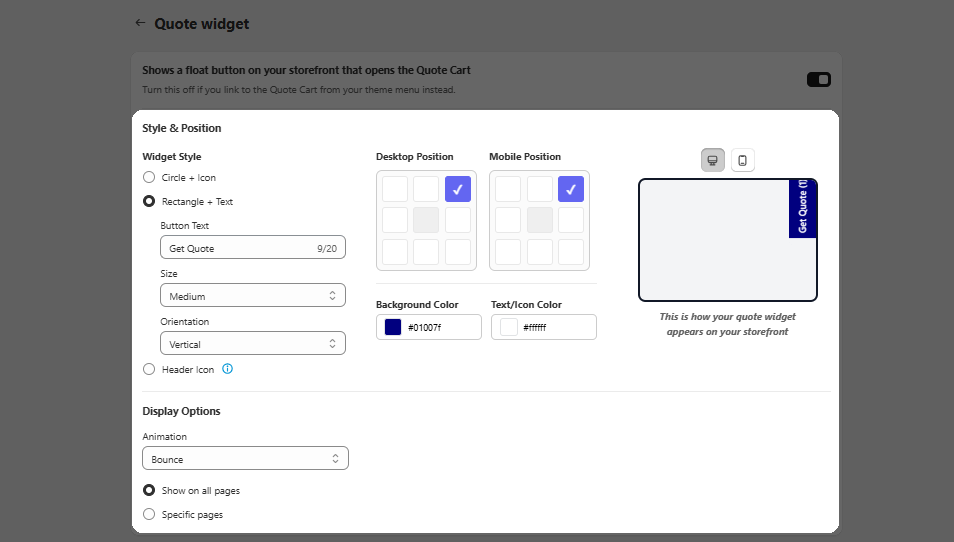Image resolution: width=954 pixels, height=542 pixels.
Task: Select the Circle + Icon widget style
Action: [x=149, y=178]
